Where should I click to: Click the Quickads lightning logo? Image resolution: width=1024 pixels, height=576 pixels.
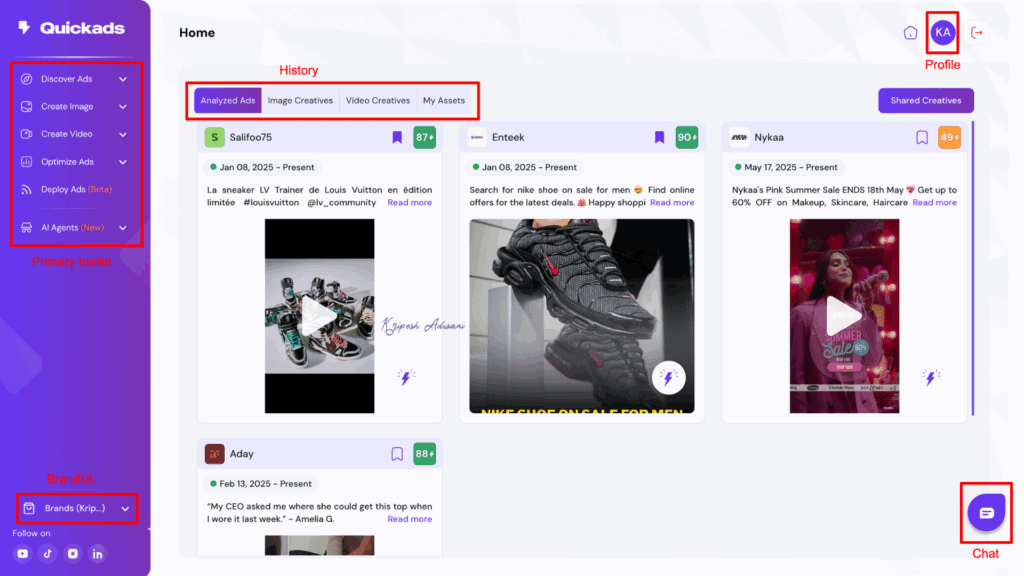(23, 27)
